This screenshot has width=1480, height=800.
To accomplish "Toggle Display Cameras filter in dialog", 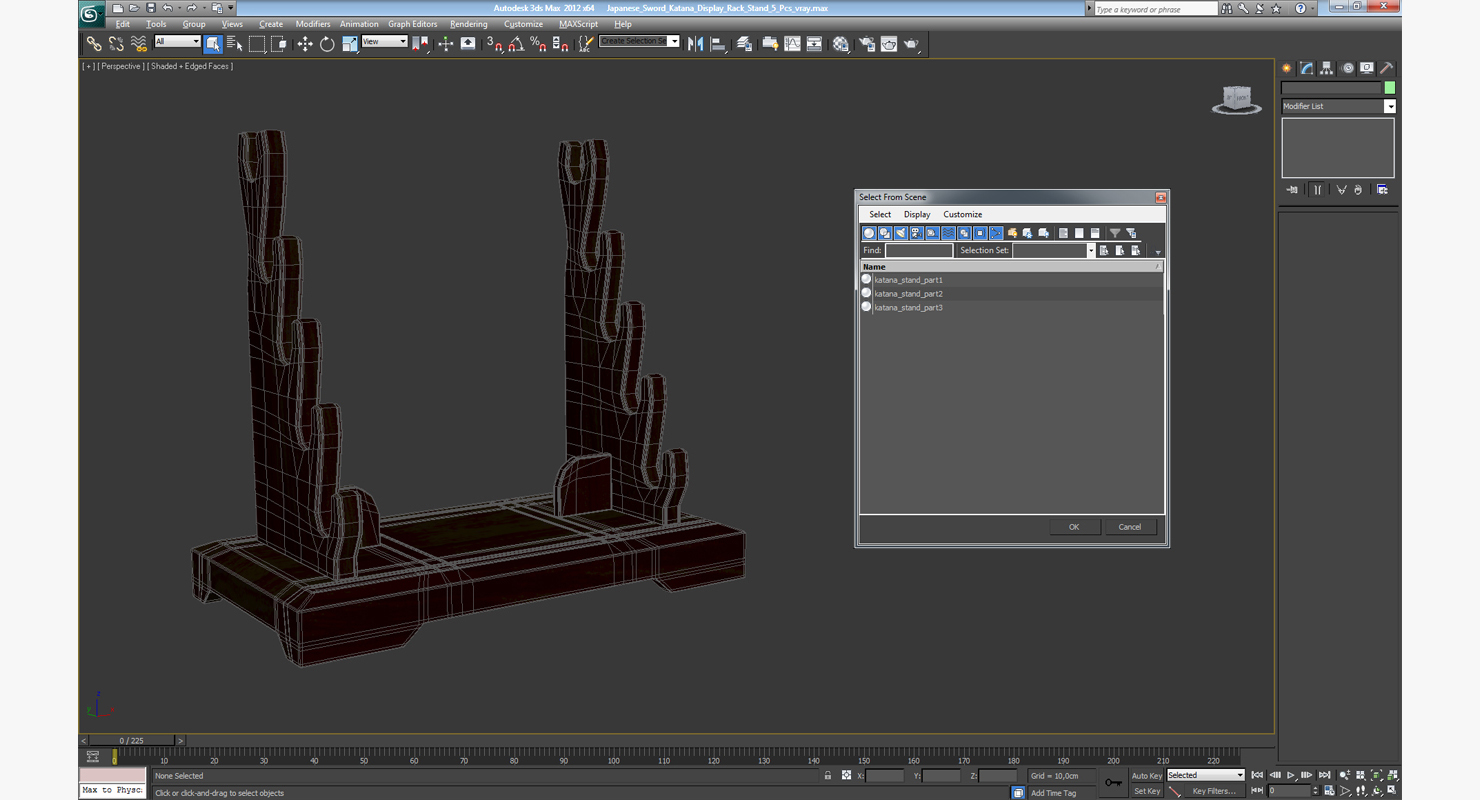I will [x=917, y=233].
